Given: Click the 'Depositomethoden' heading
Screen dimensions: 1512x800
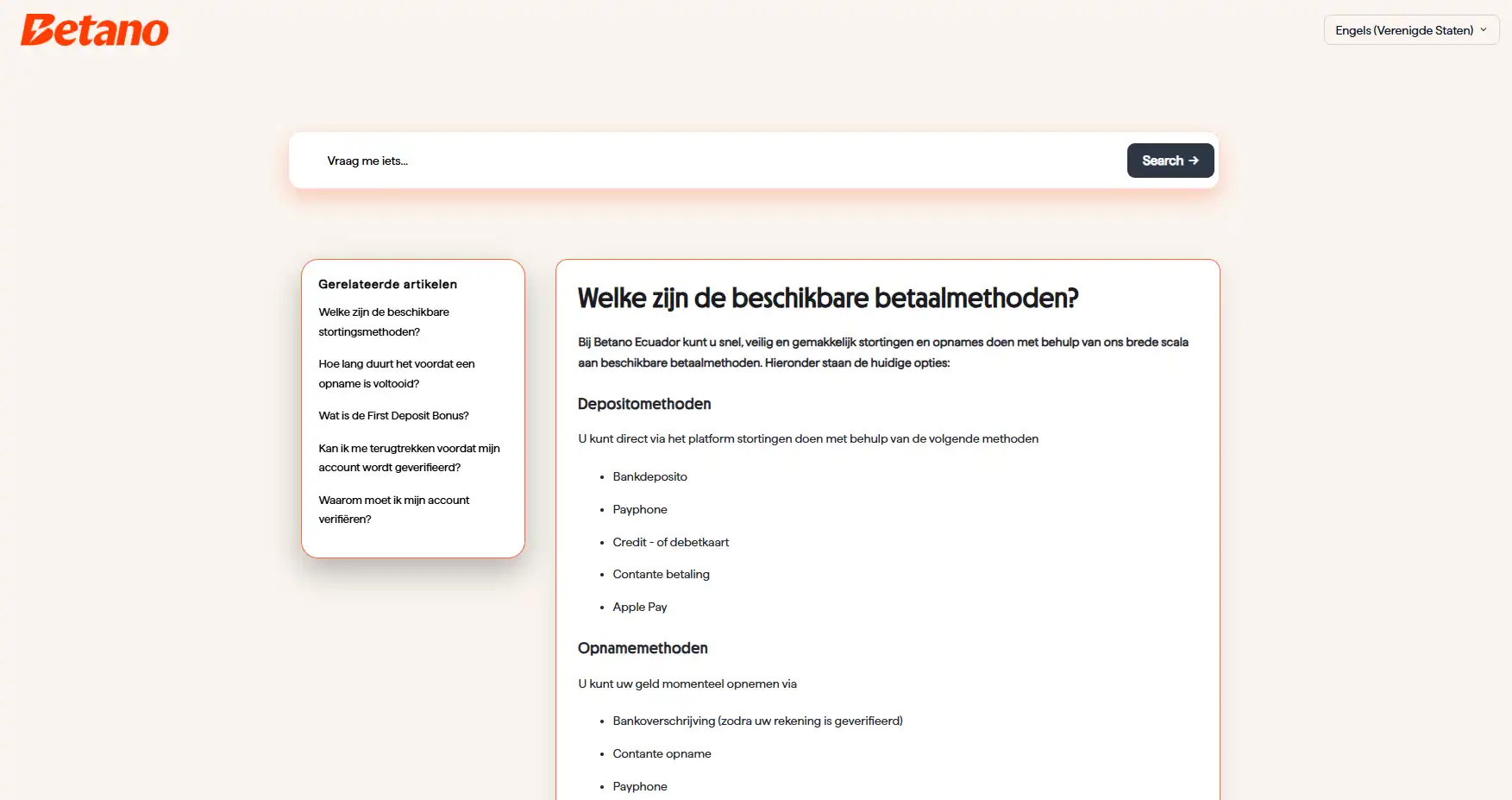Looking at the screenshot, I should tap(644, 404).
